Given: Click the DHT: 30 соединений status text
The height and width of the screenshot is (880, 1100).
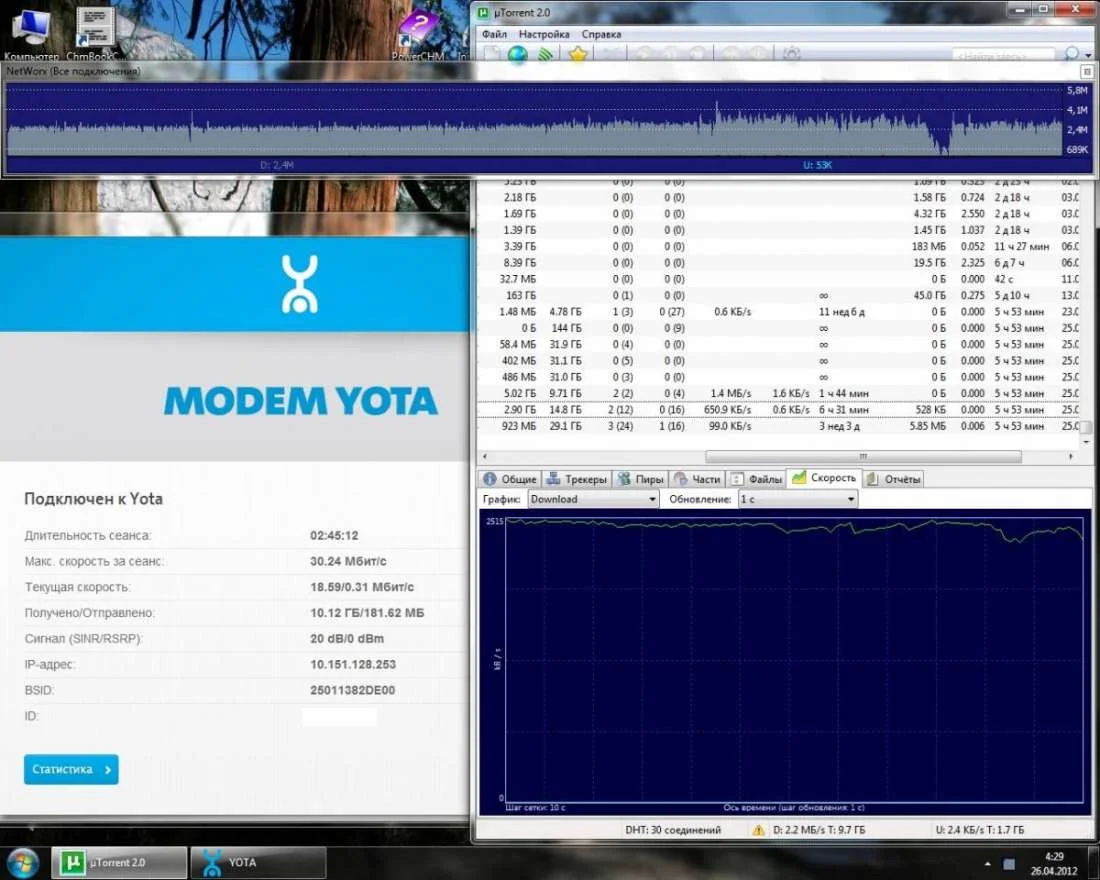Looking at the screenshot, I should 673,830.
